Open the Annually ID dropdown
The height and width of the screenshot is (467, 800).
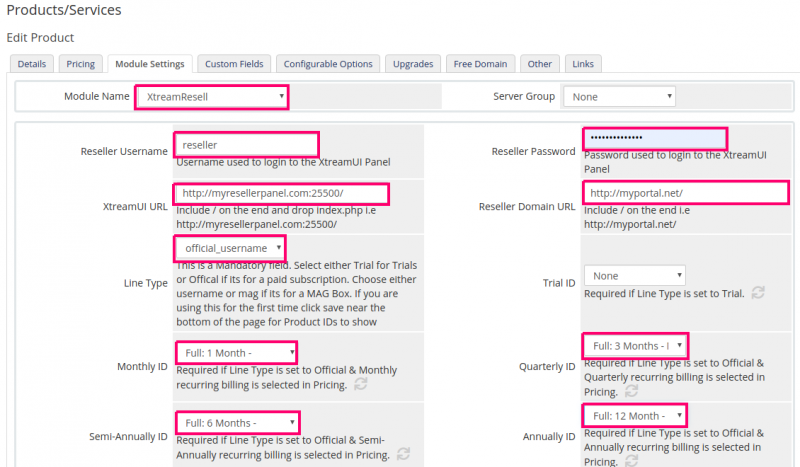(635, 415)
